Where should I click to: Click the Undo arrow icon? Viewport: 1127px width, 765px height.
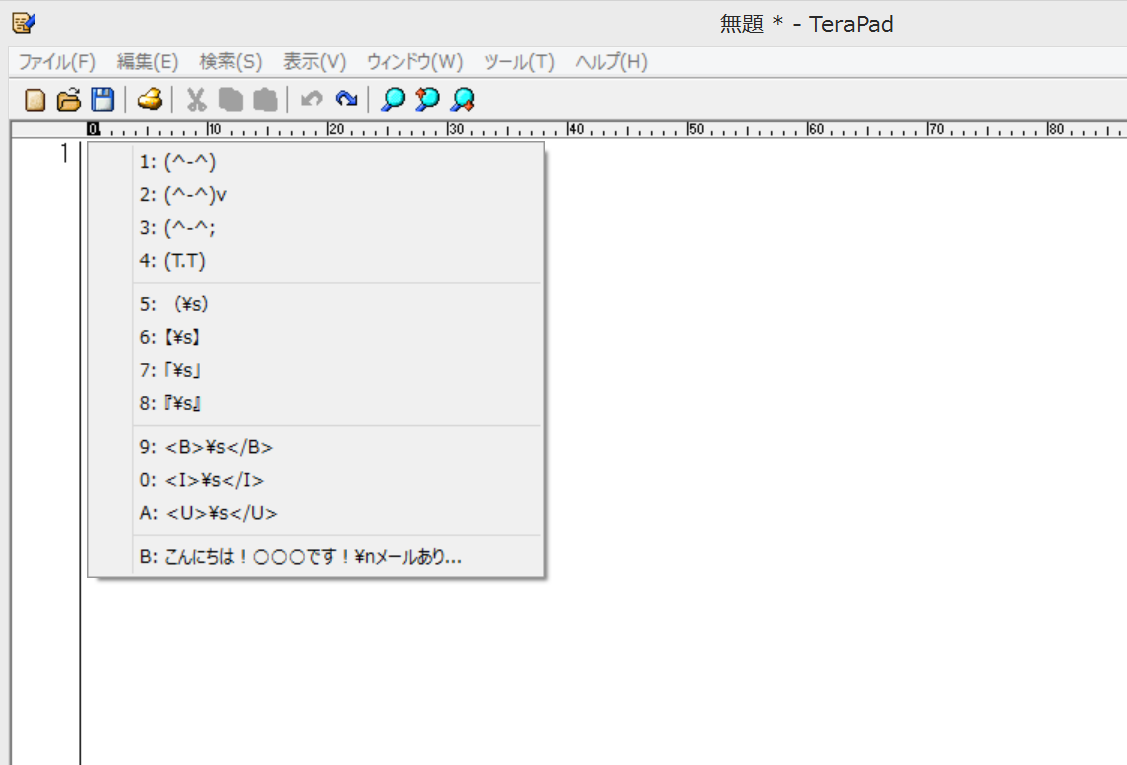(312, 99)
